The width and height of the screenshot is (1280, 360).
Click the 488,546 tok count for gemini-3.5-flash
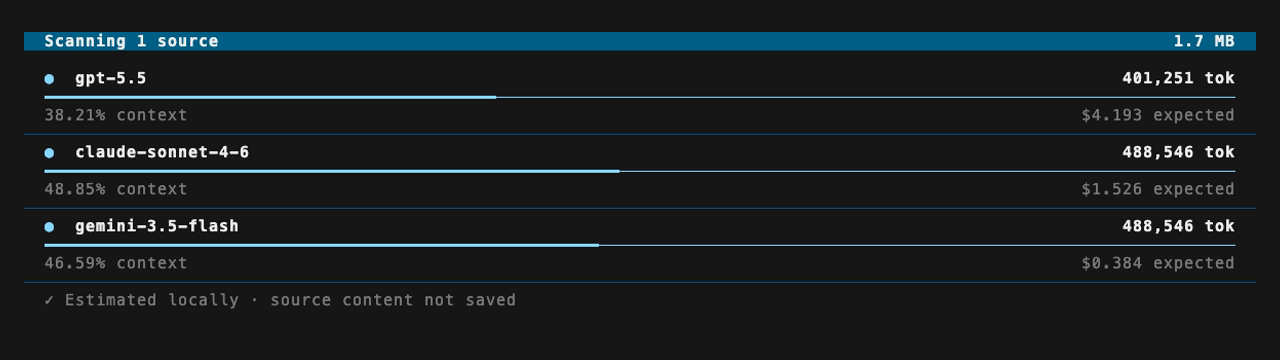click(x=1178, y=226)
